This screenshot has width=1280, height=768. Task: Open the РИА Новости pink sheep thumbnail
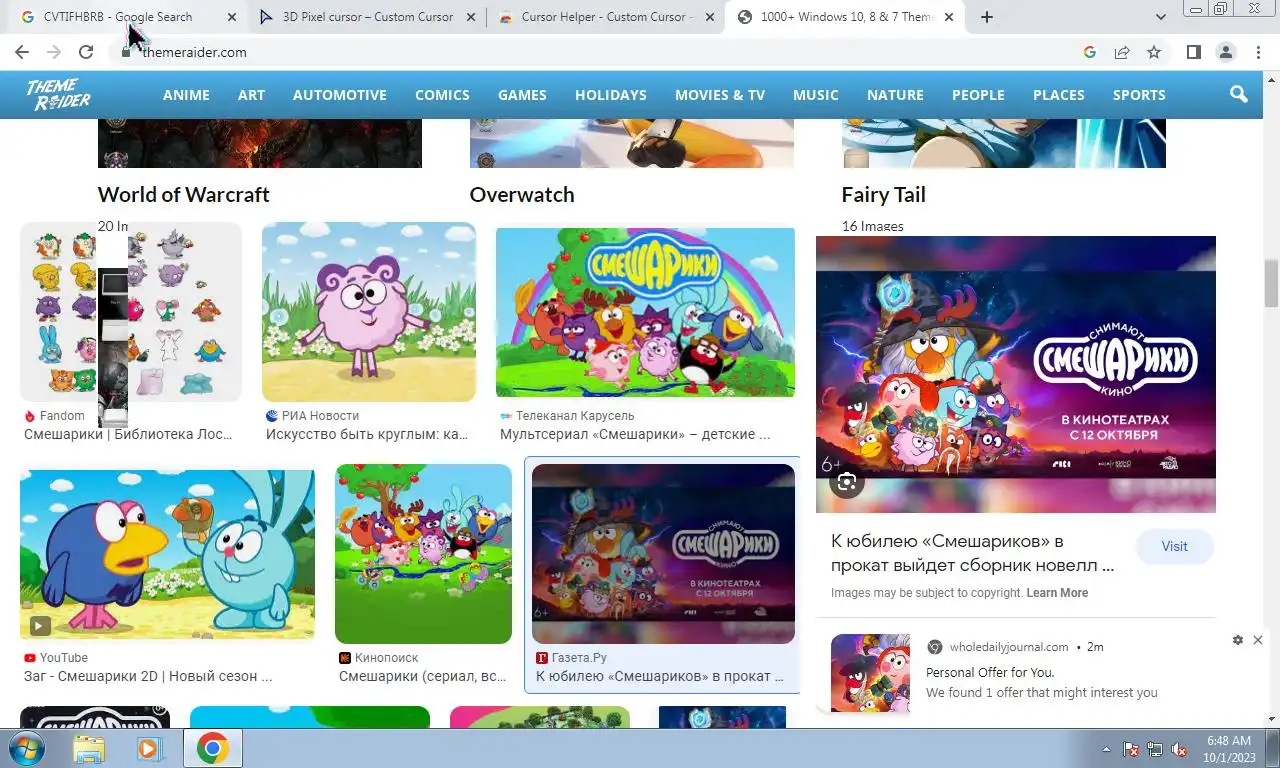pyautogui.click(x=369, y=312)
